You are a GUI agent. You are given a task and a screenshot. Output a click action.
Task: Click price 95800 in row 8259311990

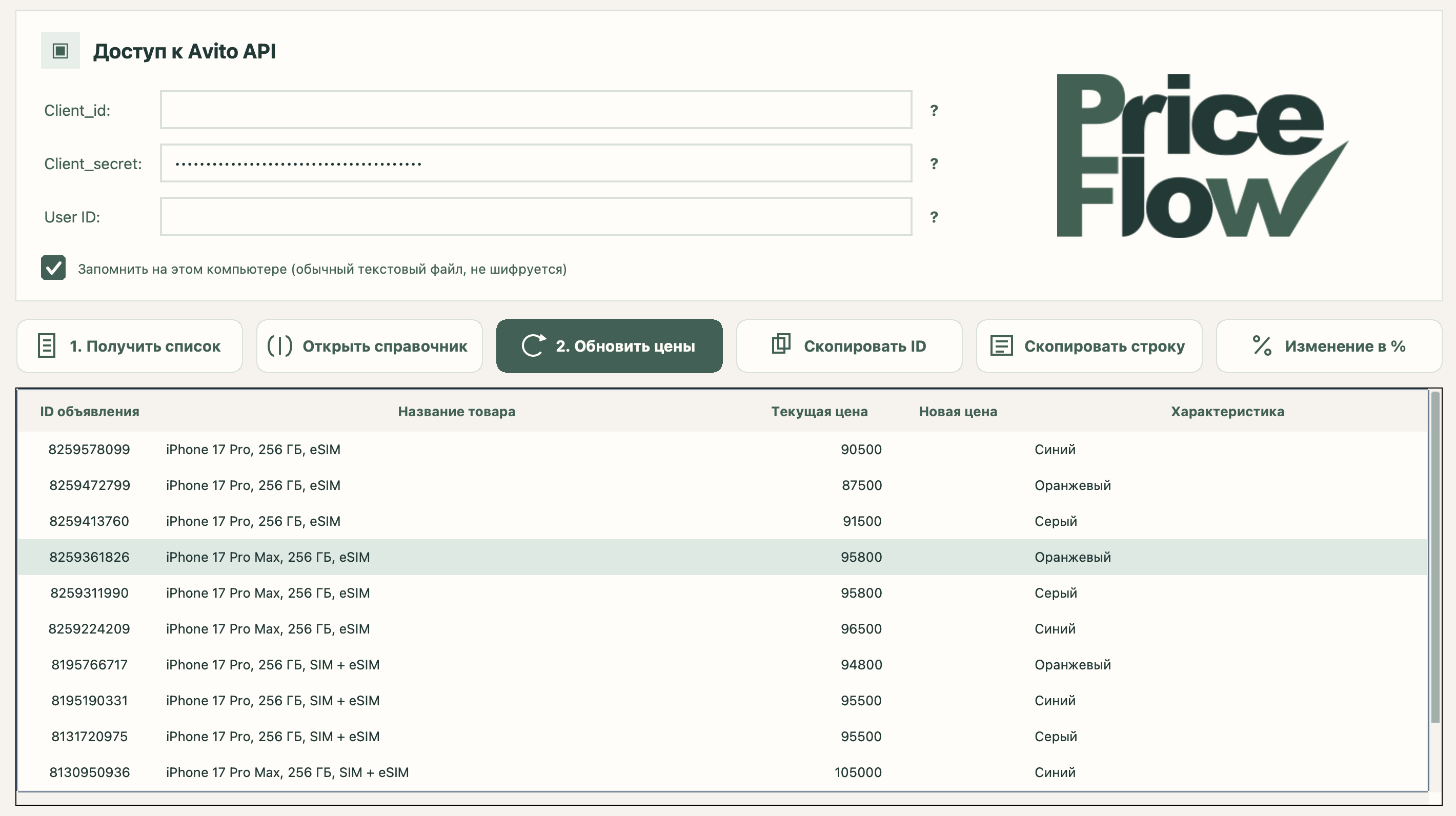[861, 593]
